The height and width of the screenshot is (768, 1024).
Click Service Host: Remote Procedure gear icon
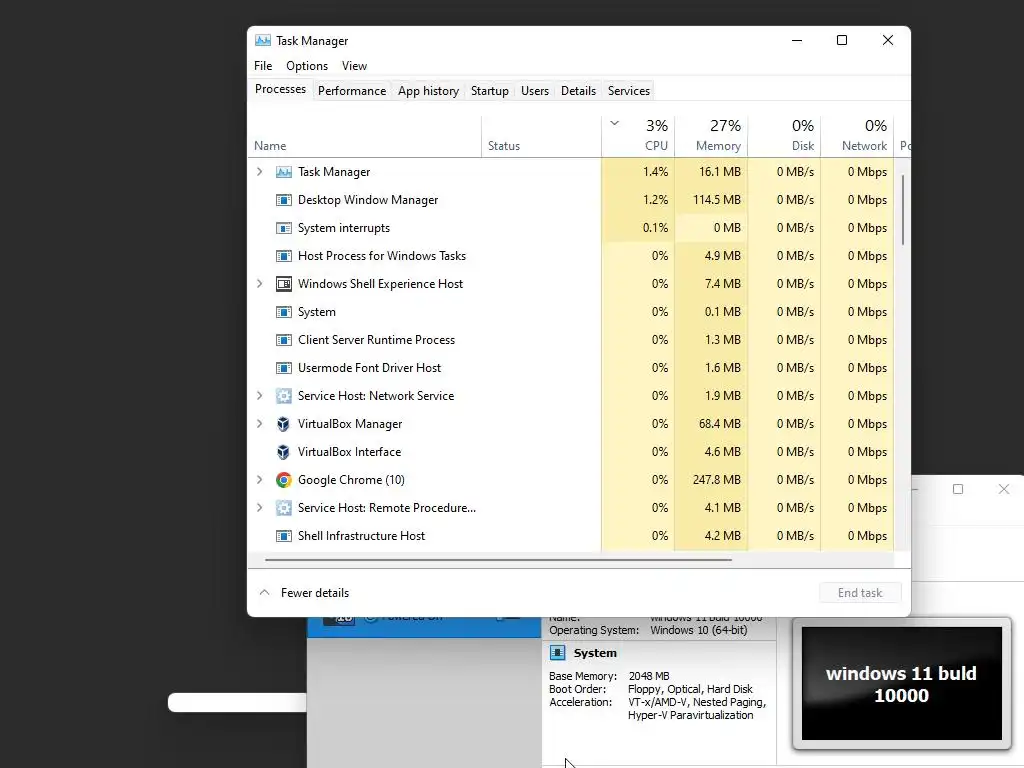(283, 508)
